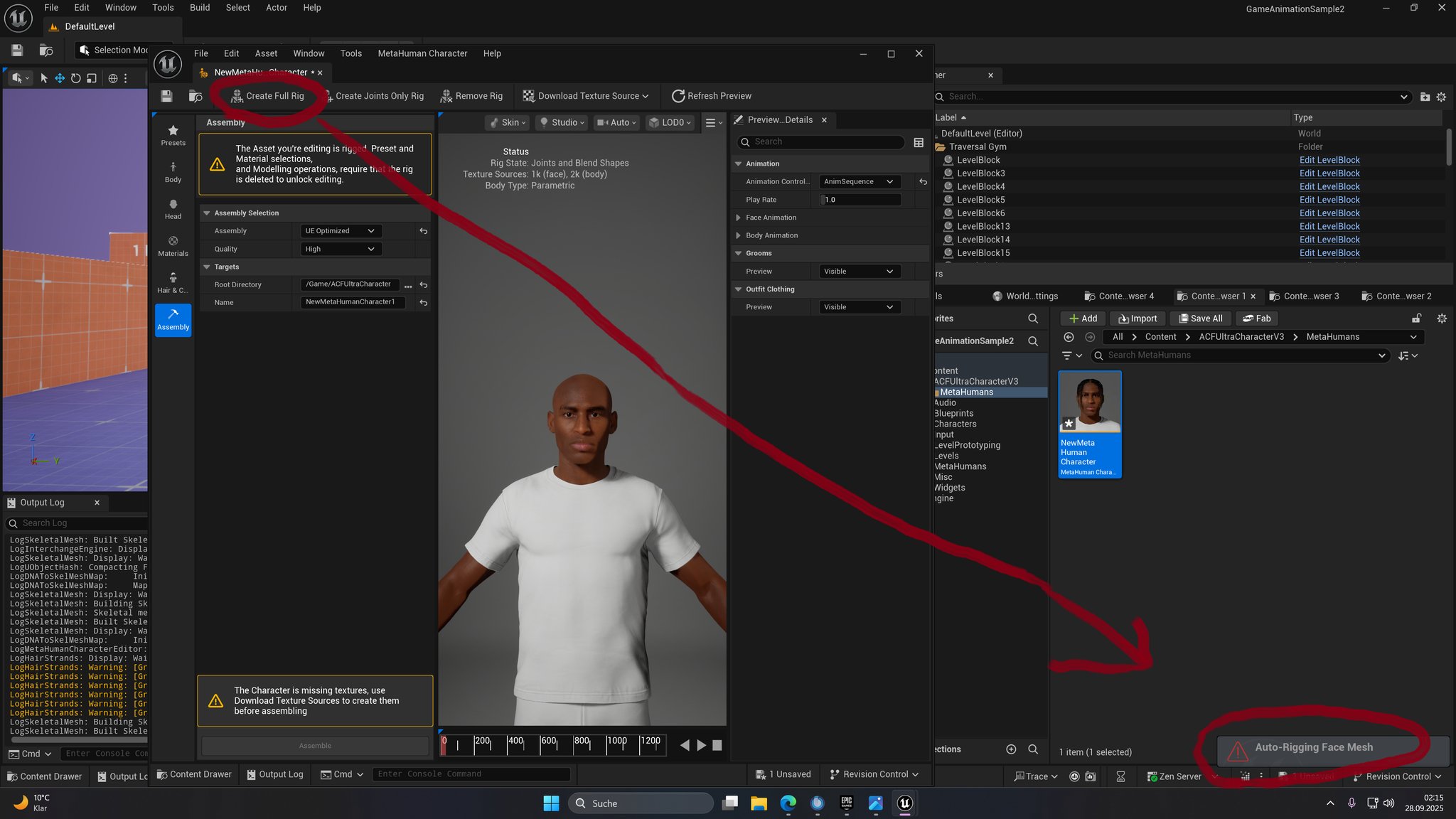Open LOD0 level dropdown

(x=670, y=122)
